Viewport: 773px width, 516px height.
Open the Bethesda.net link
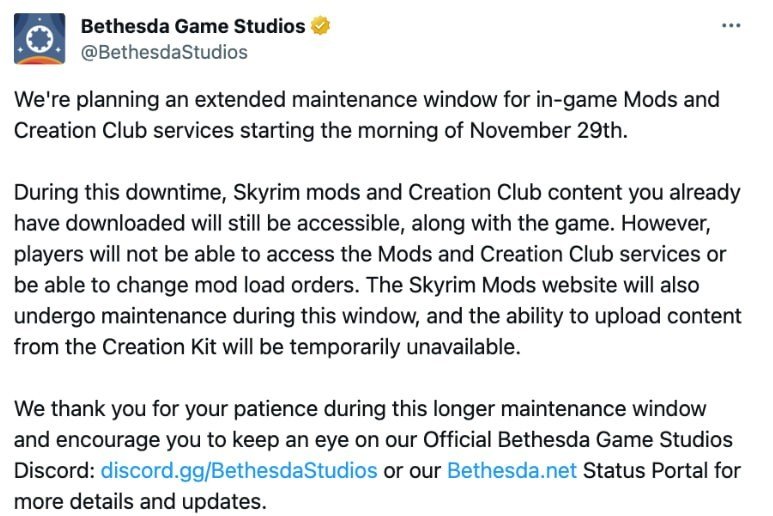point(512,470)
